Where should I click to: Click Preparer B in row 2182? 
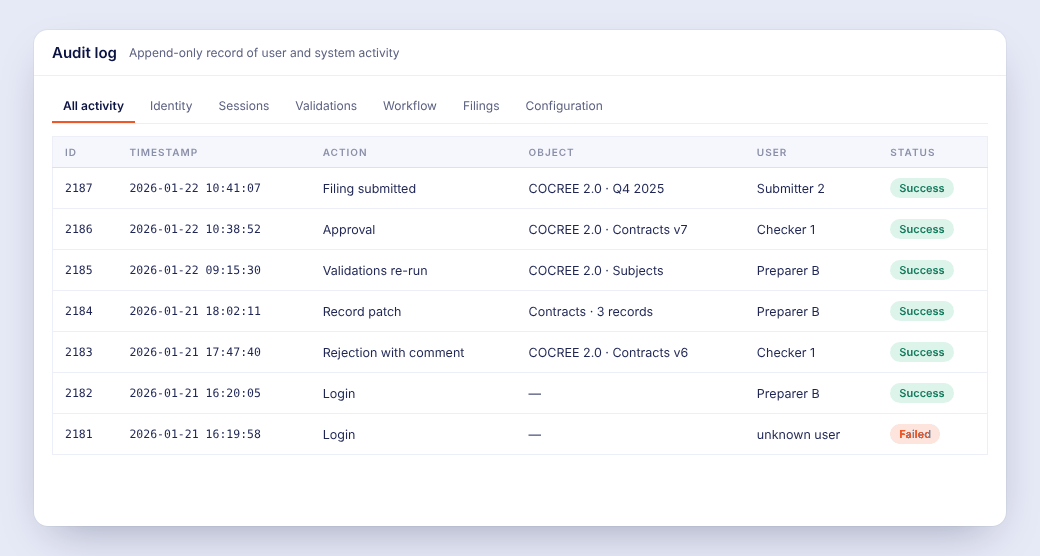coord(788,394)
